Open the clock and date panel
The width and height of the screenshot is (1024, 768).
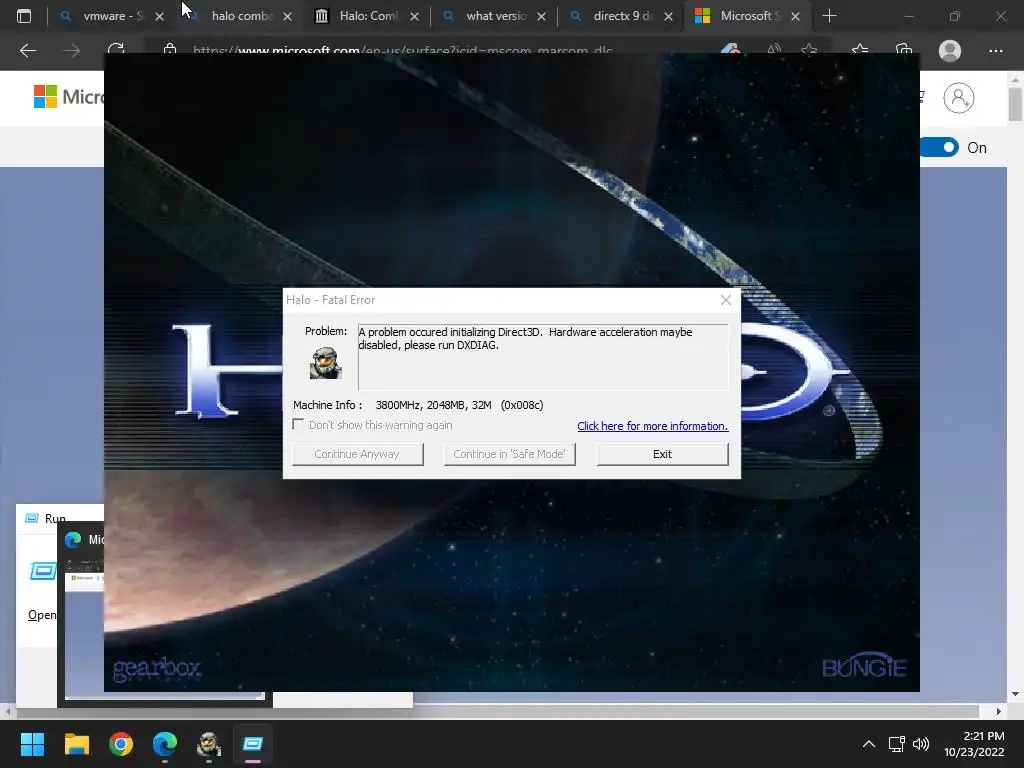[x=974, y=744]
